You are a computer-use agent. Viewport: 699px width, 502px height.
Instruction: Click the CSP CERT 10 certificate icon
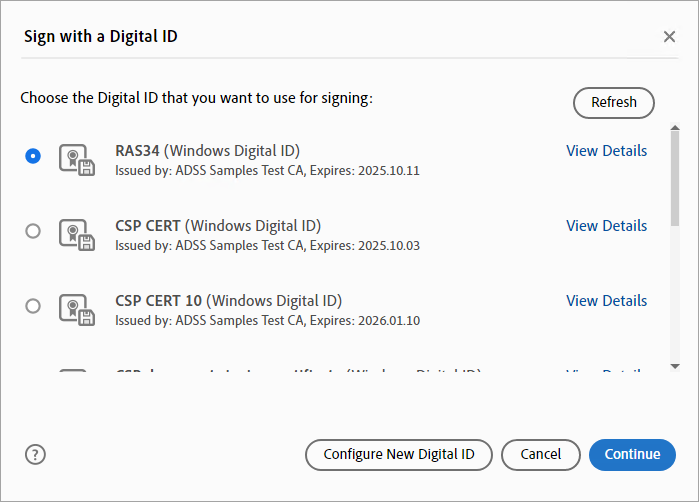77,308
